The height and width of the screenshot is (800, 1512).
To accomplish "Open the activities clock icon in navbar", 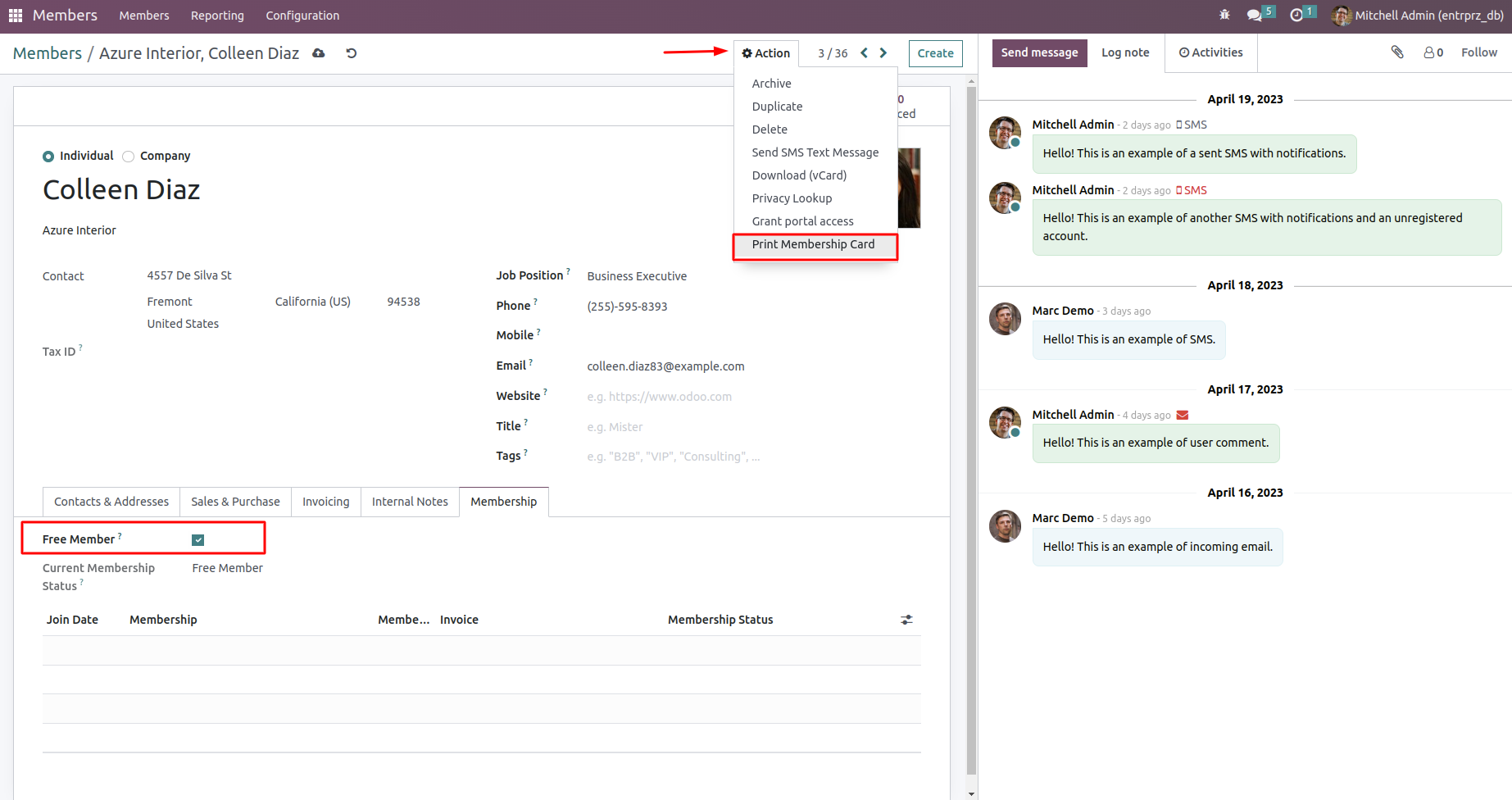I will click(1296, 15).
